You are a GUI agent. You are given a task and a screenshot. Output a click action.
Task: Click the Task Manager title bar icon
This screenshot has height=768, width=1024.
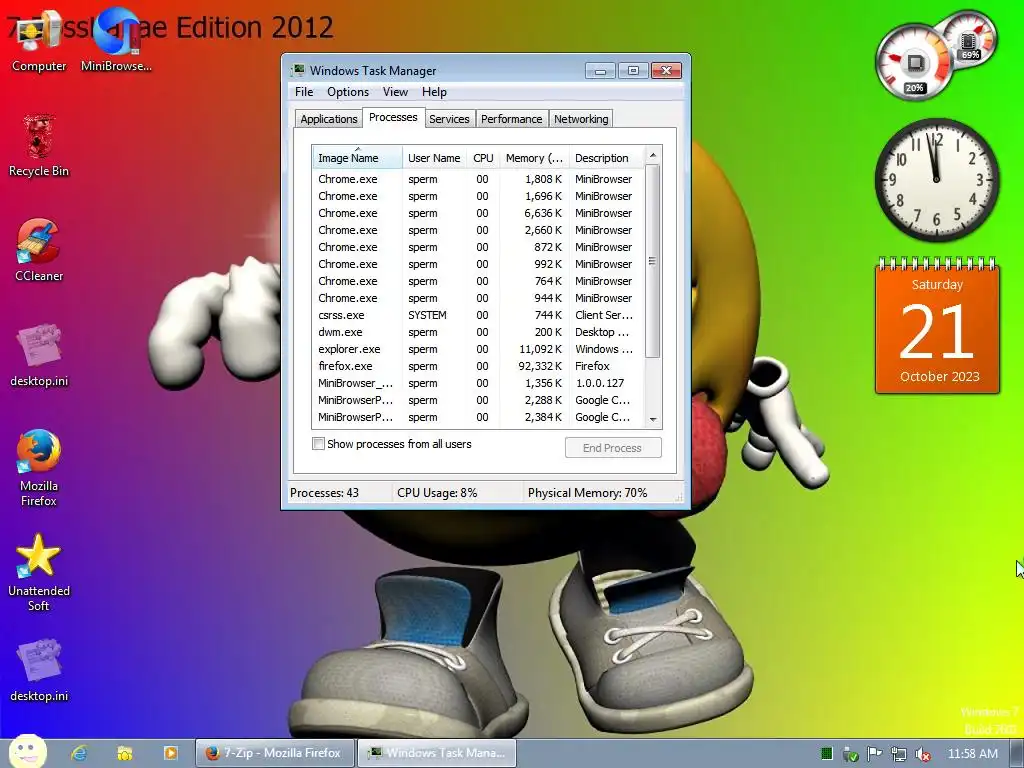pyautogui.click(x=298, y=70)
